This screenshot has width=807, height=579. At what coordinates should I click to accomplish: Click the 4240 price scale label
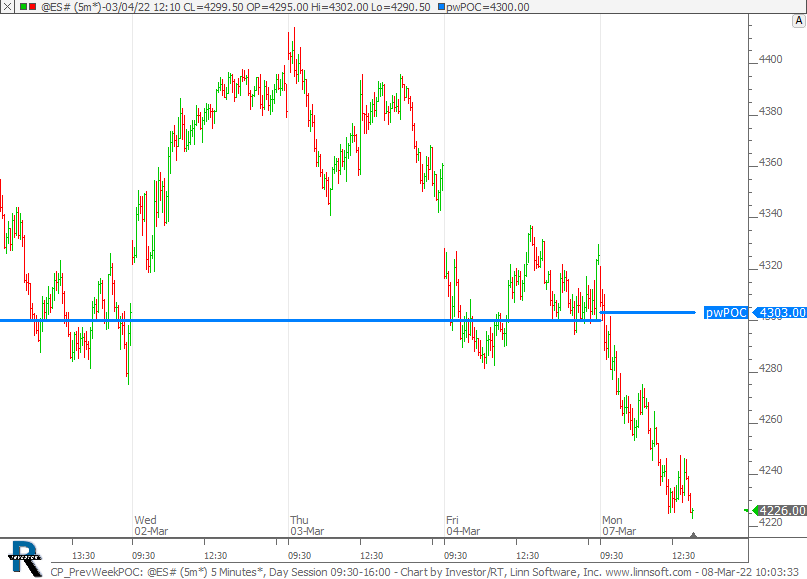click(x=770, y=470)
